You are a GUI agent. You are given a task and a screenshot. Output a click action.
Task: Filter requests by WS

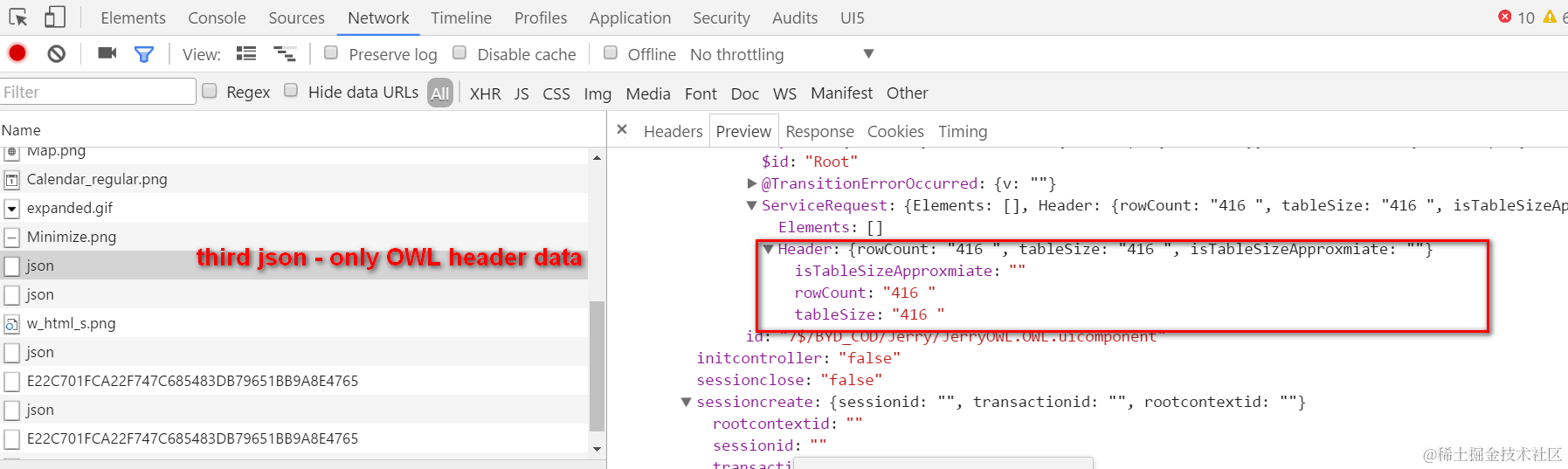coord(785,93)
